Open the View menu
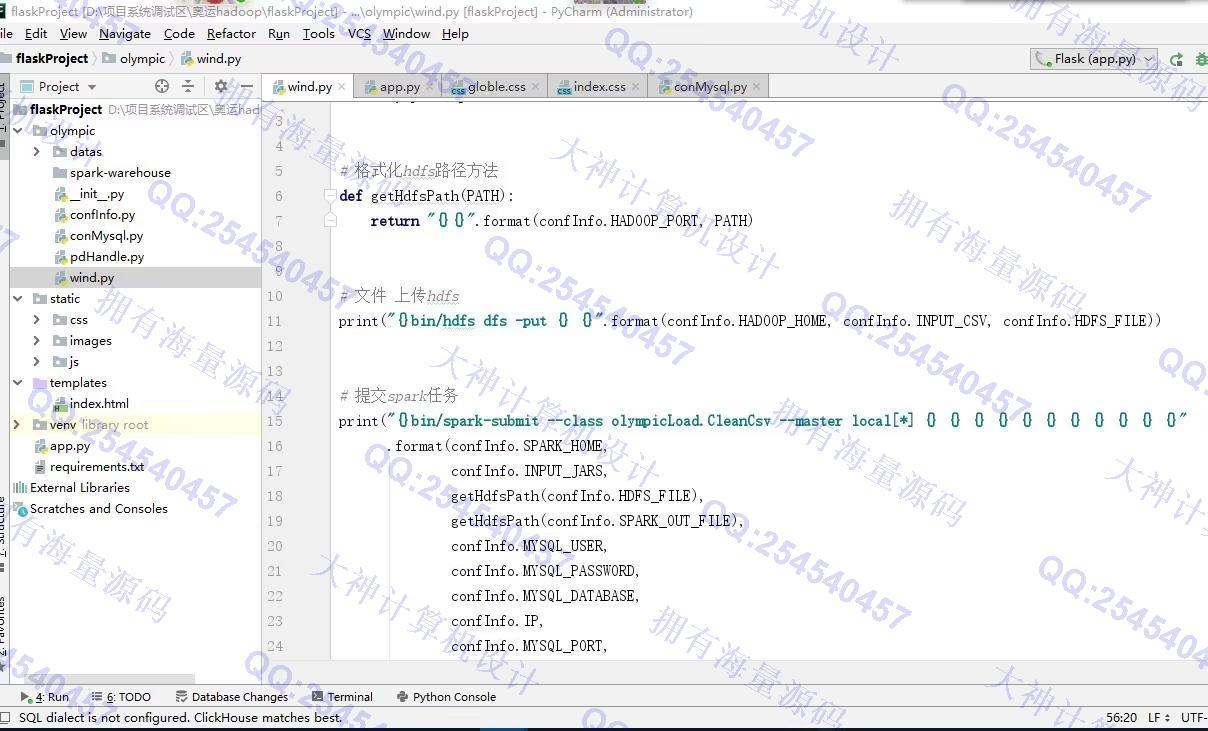Screen dimensions: 1208x731 click(73, 33)
